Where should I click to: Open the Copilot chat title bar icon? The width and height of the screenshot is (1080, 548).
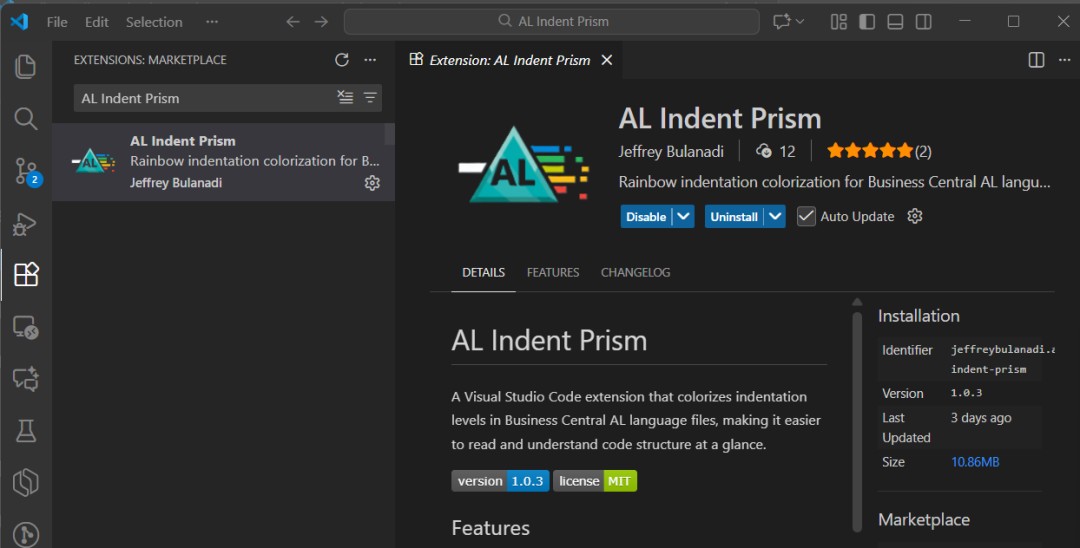click(782, 22)
